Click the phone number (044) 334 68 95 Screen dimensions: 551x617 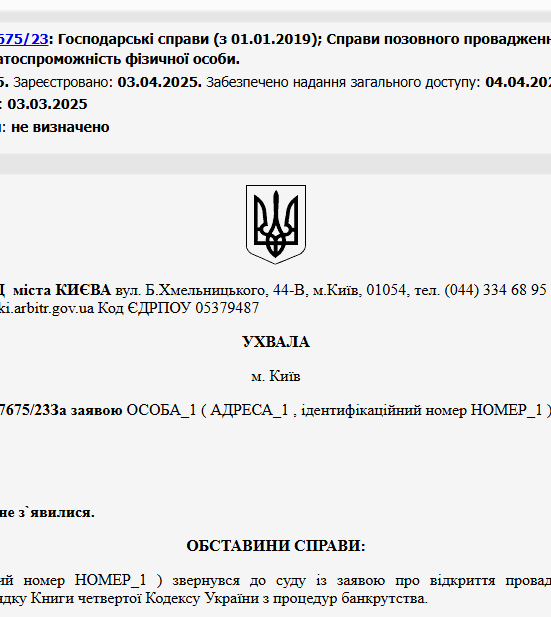(496, 290)
